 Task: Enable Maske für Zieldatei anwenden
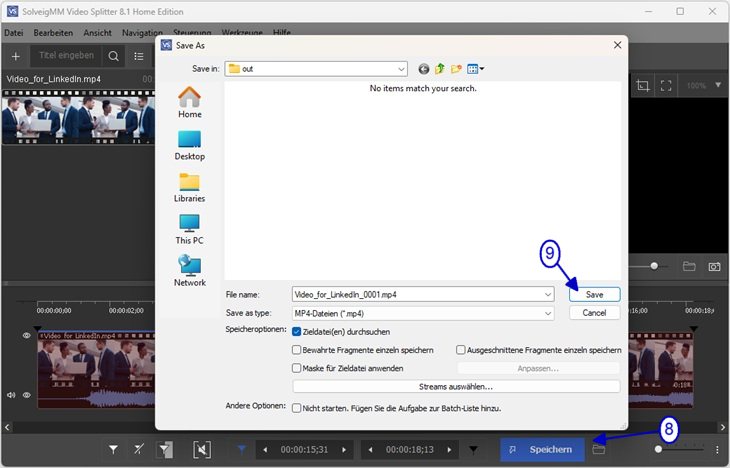click(297, 368)
